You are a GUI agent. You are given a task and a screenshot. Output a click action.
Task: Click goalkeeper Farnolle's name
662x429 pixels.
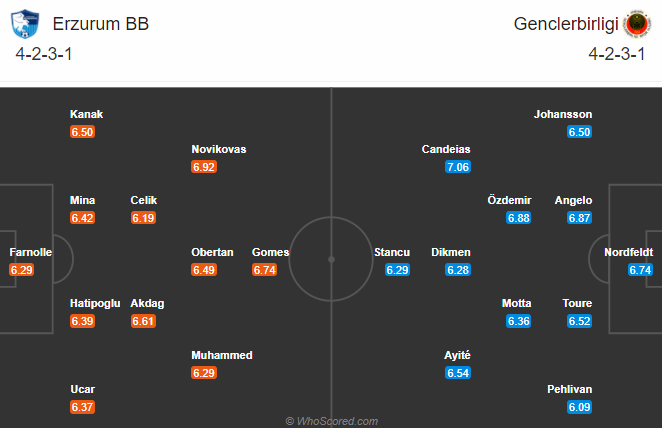click(x=31, y=252)
